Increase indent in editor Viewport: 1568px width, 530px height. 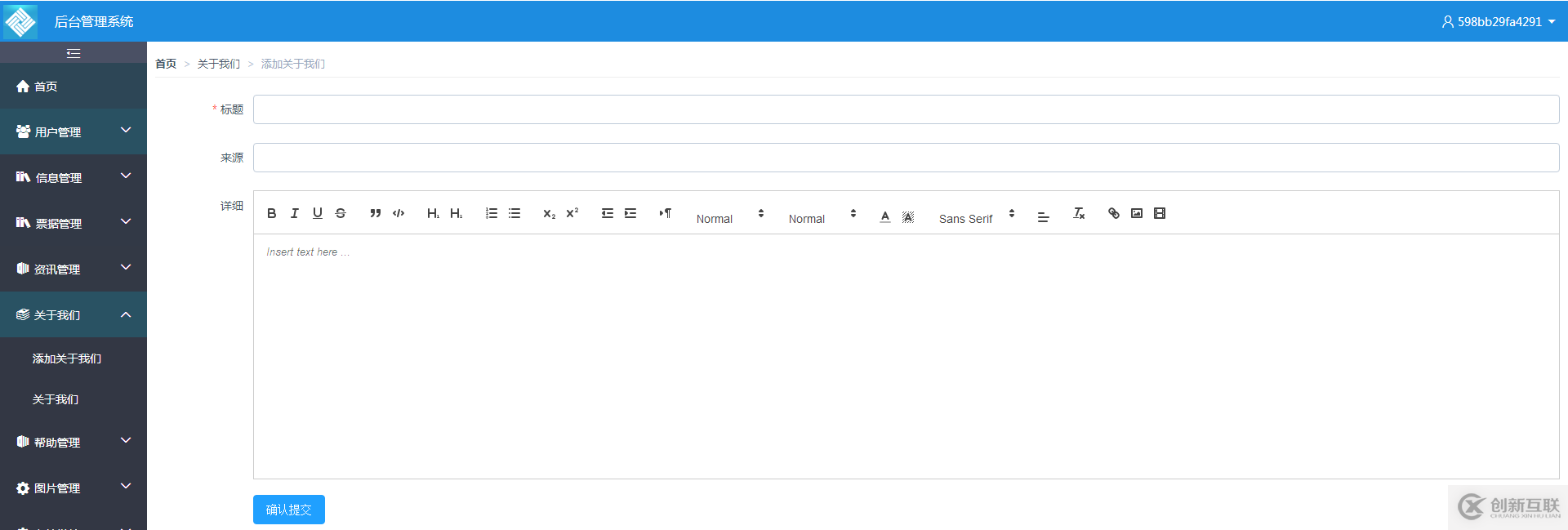coord(630,213)
